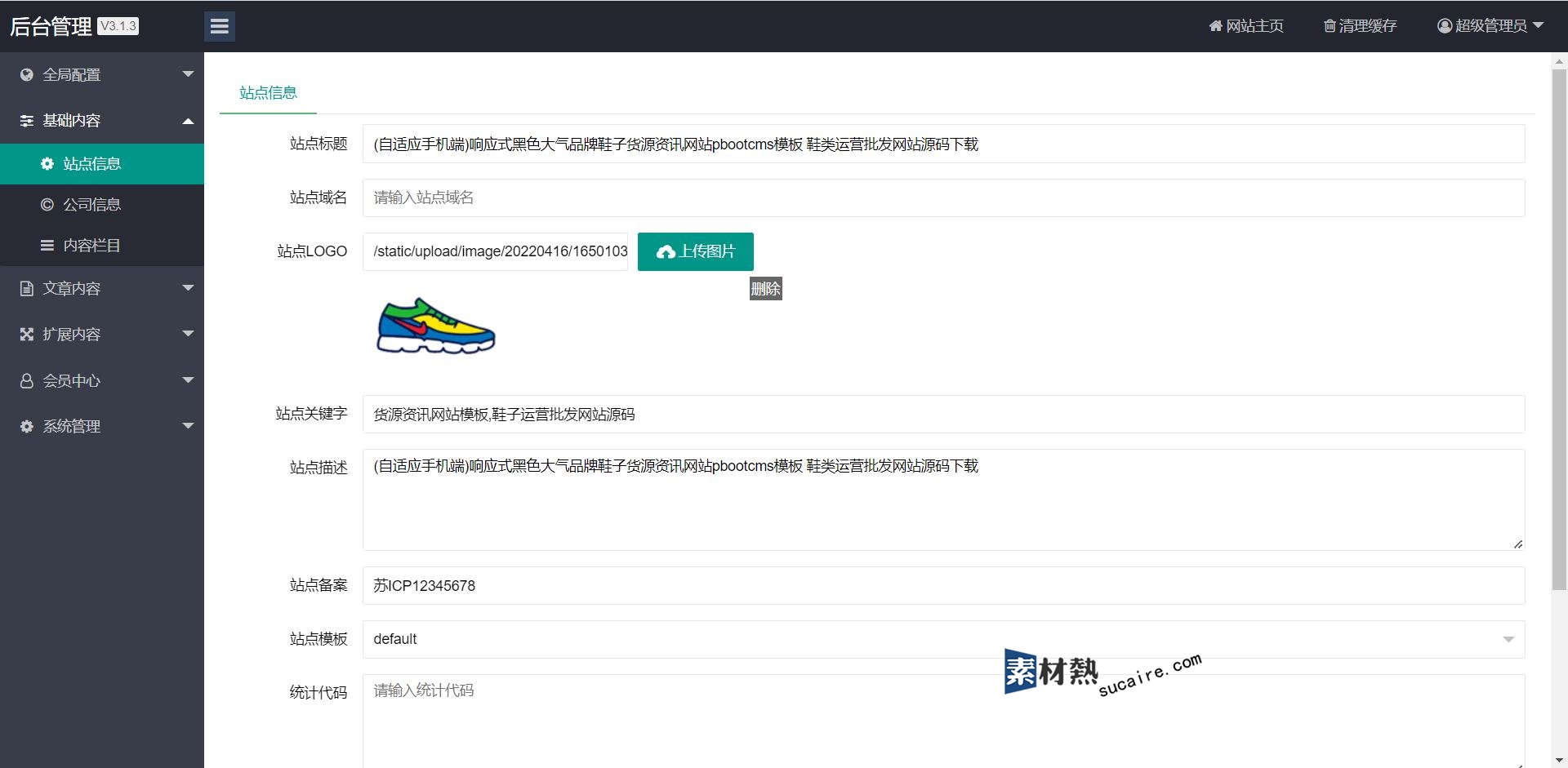Click the sneaker logo preview thumbnail
This screenshot has width=1568, height=768.
(x=436, y=326)
